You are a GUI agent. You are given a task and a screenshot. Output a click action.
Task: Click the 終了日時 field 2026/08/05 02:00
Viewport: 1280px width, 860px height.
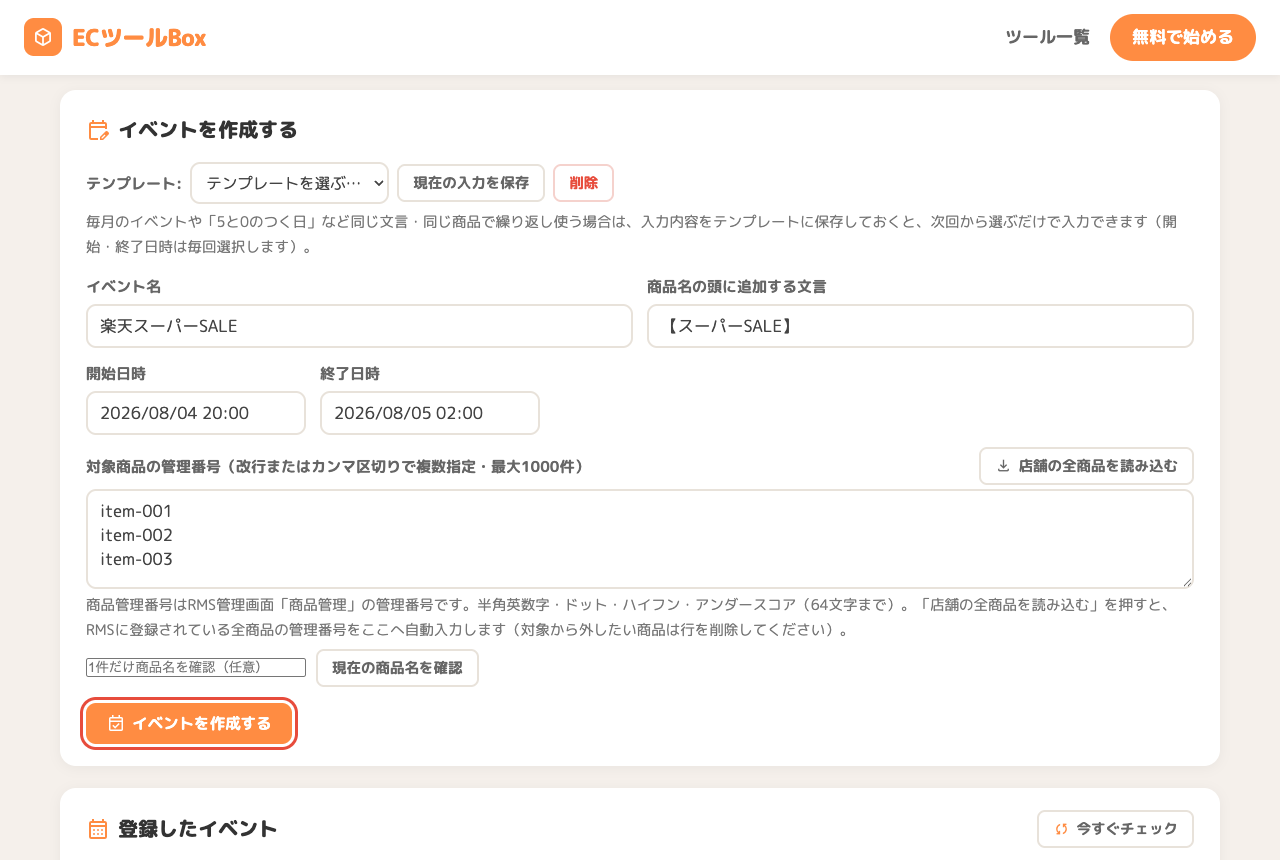(430, 413)
